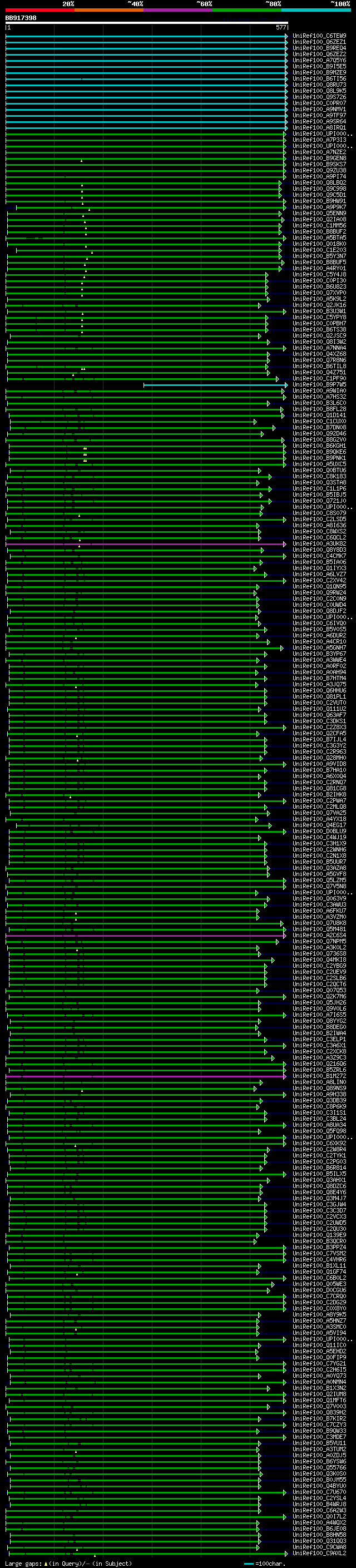Select the UniRef100_B7KIR2 label
Image resolution: width=356 pixels, height=1568 pixels.
[x=319, y=1419]
